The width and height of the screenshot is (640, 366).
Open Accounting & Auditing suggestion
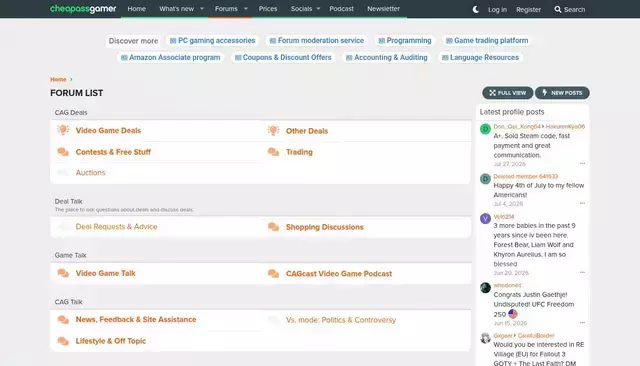click(x=387, y=58)
